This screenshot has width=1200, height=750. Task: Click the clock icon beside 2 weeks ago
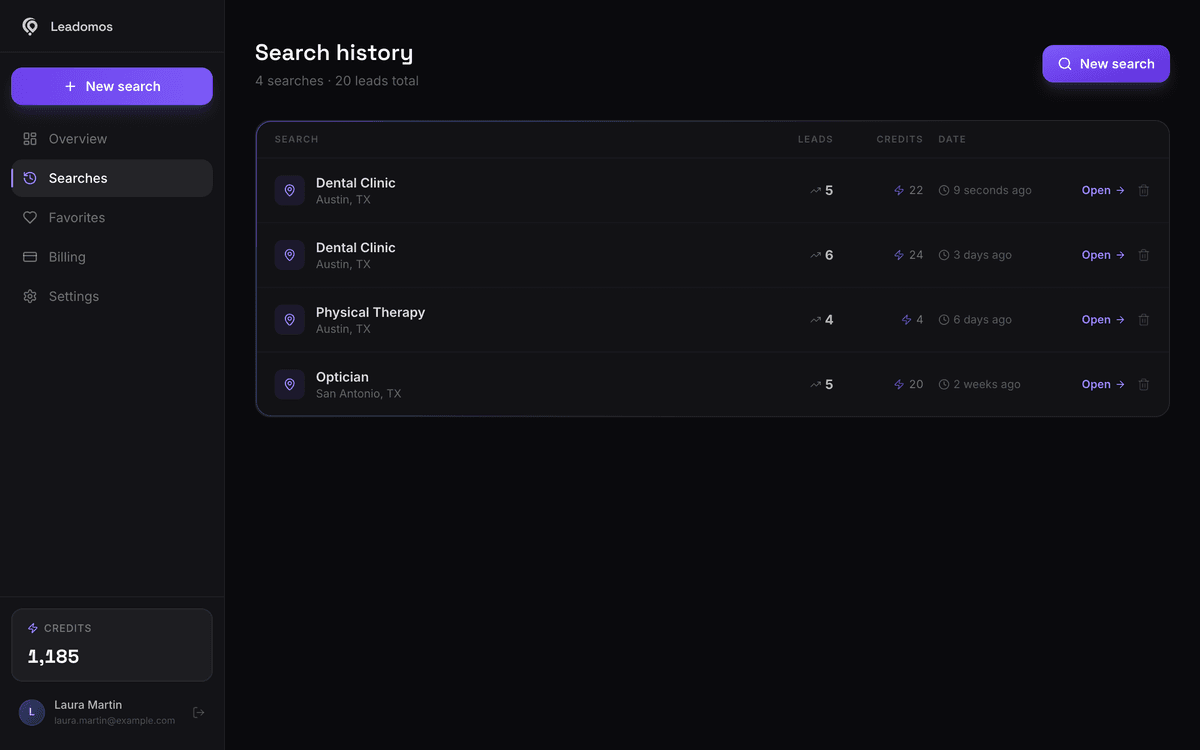click(944, 385)
